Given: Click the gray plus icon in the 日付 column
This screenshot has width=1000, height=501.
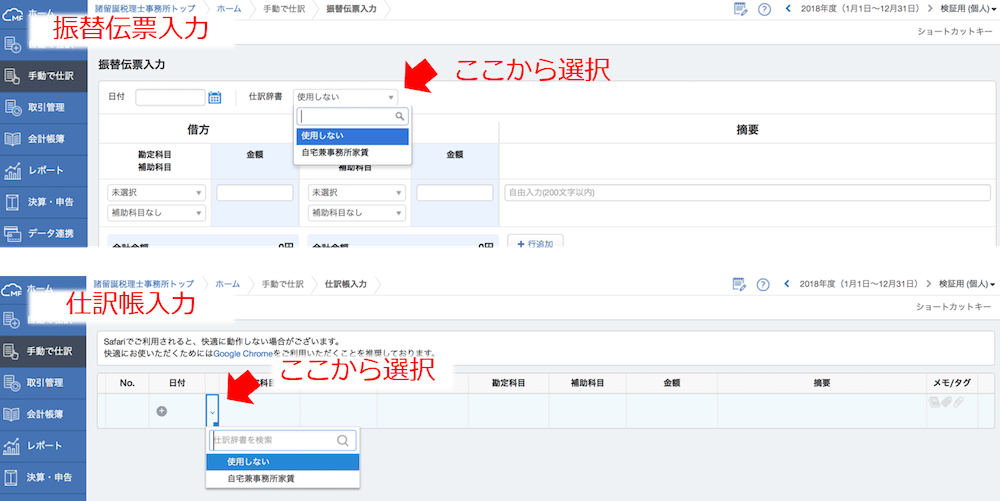Looking at the screenshot, I should pos(162,411).
